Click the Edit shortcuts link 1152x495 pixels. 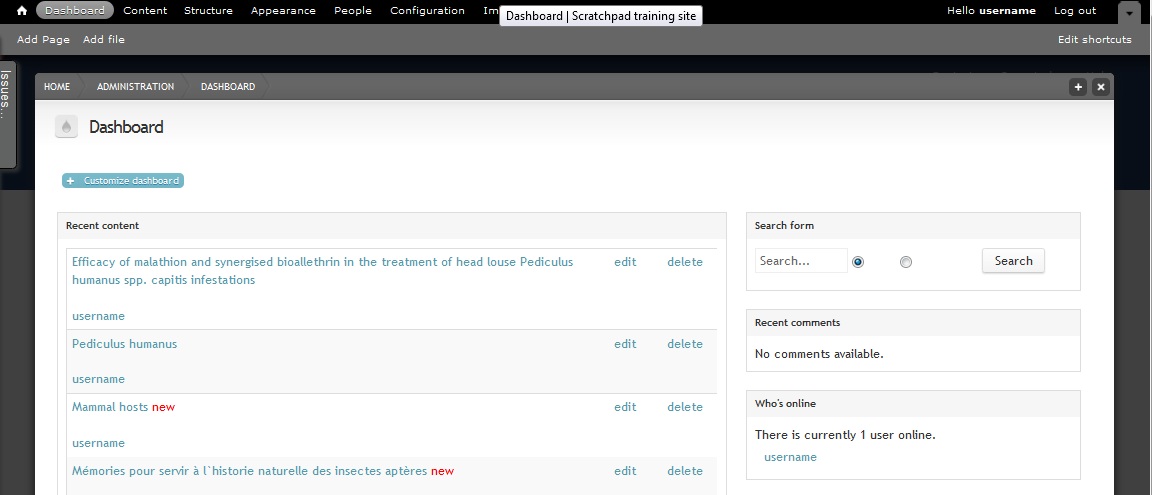1095,40
